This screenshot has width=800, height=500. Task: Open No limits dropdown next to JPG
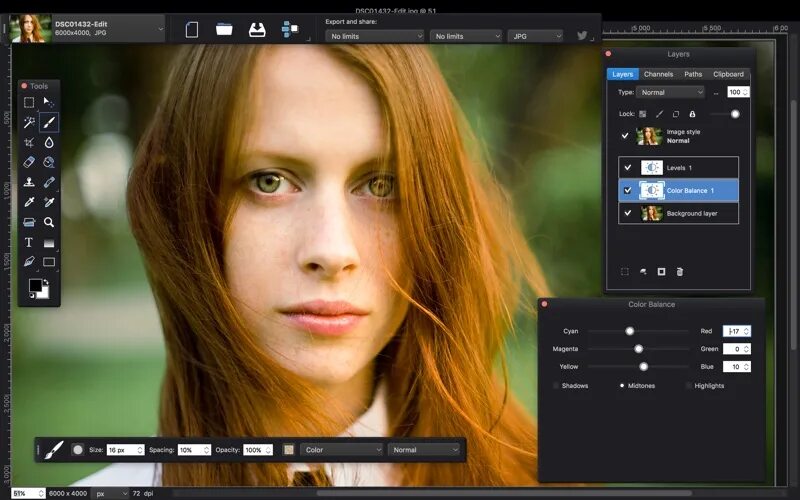click(466, 36)
